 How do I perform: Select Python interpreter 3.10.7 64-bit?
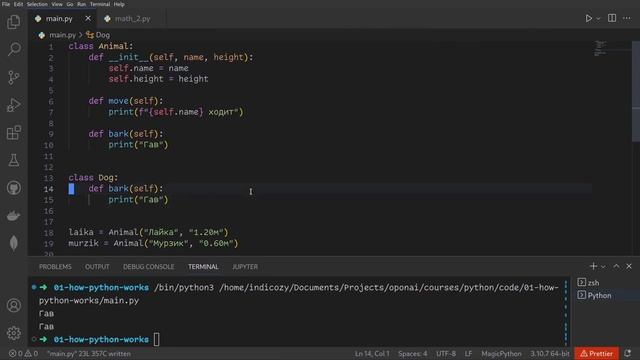click(549, 353)
